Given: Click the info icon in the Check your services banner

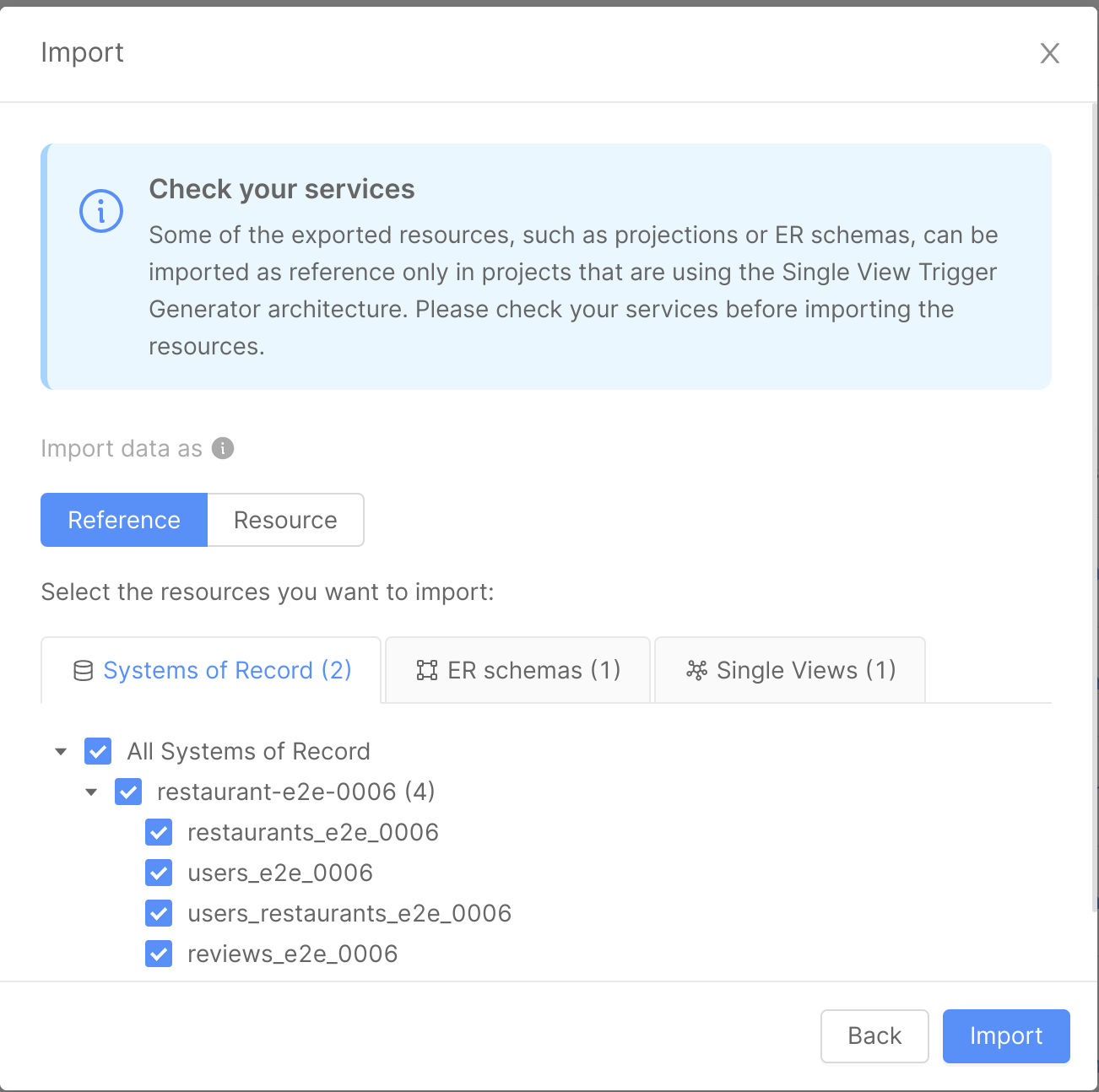Looking at the screenshot, I should (x=101, y=211).
